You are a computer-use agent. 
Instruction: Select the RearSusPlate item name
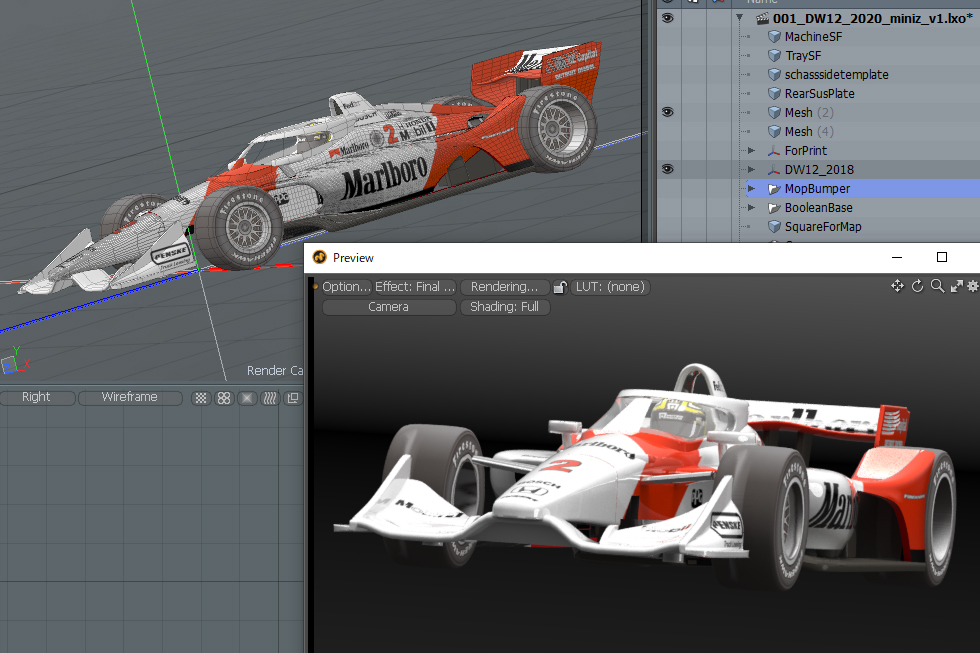click(820, 94)
